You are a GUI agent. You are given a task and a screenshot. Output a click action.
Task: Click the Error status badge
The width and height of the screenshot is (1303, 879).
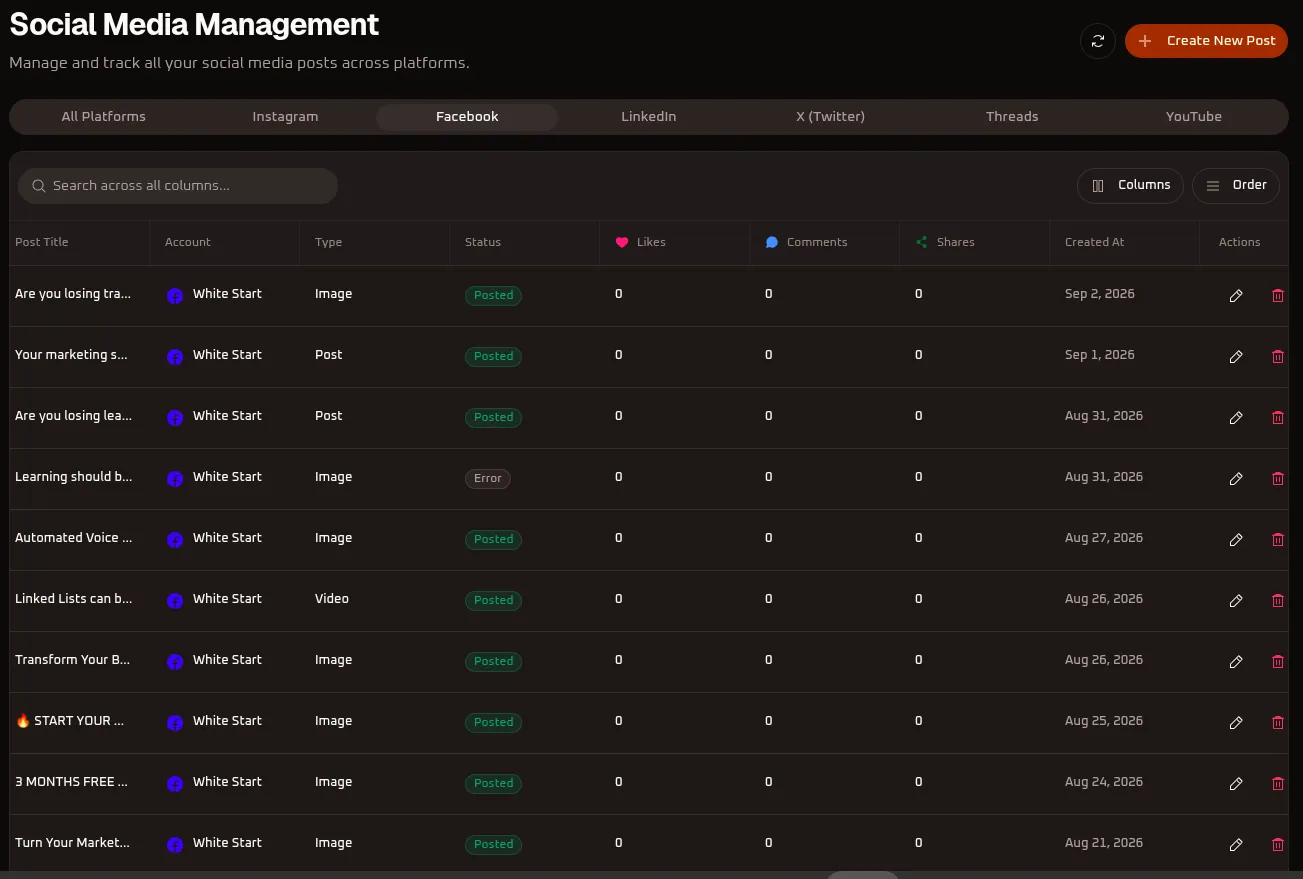click(488, 479)
